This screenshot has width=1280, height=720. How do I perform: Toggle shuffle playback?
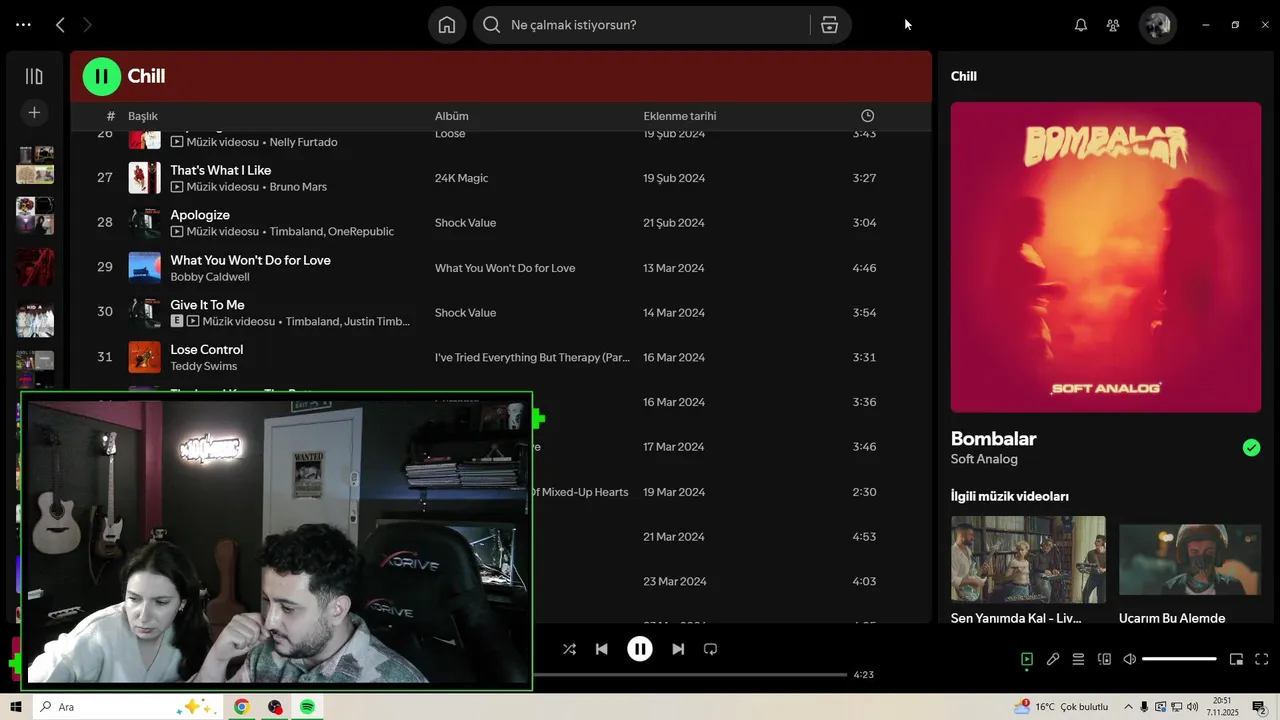click(569, 649)
